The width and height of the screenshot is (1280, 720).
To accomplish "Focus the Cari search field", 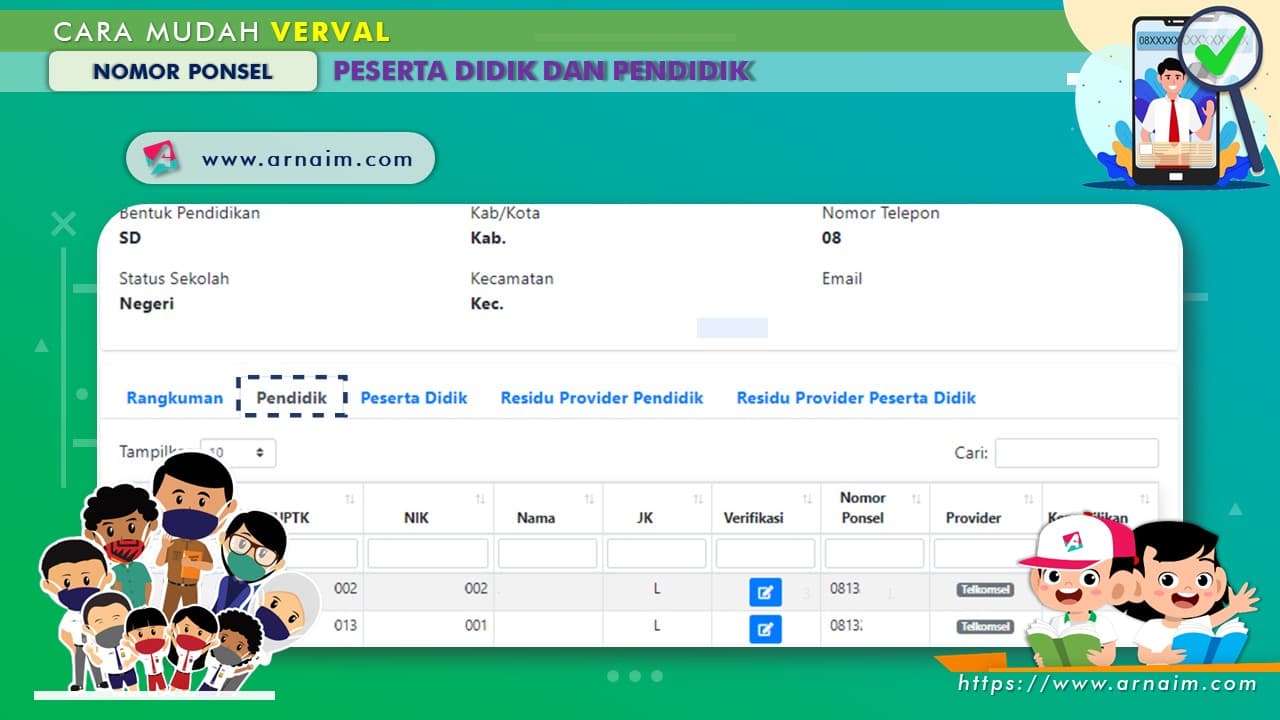I will (x=1076, y=453).
